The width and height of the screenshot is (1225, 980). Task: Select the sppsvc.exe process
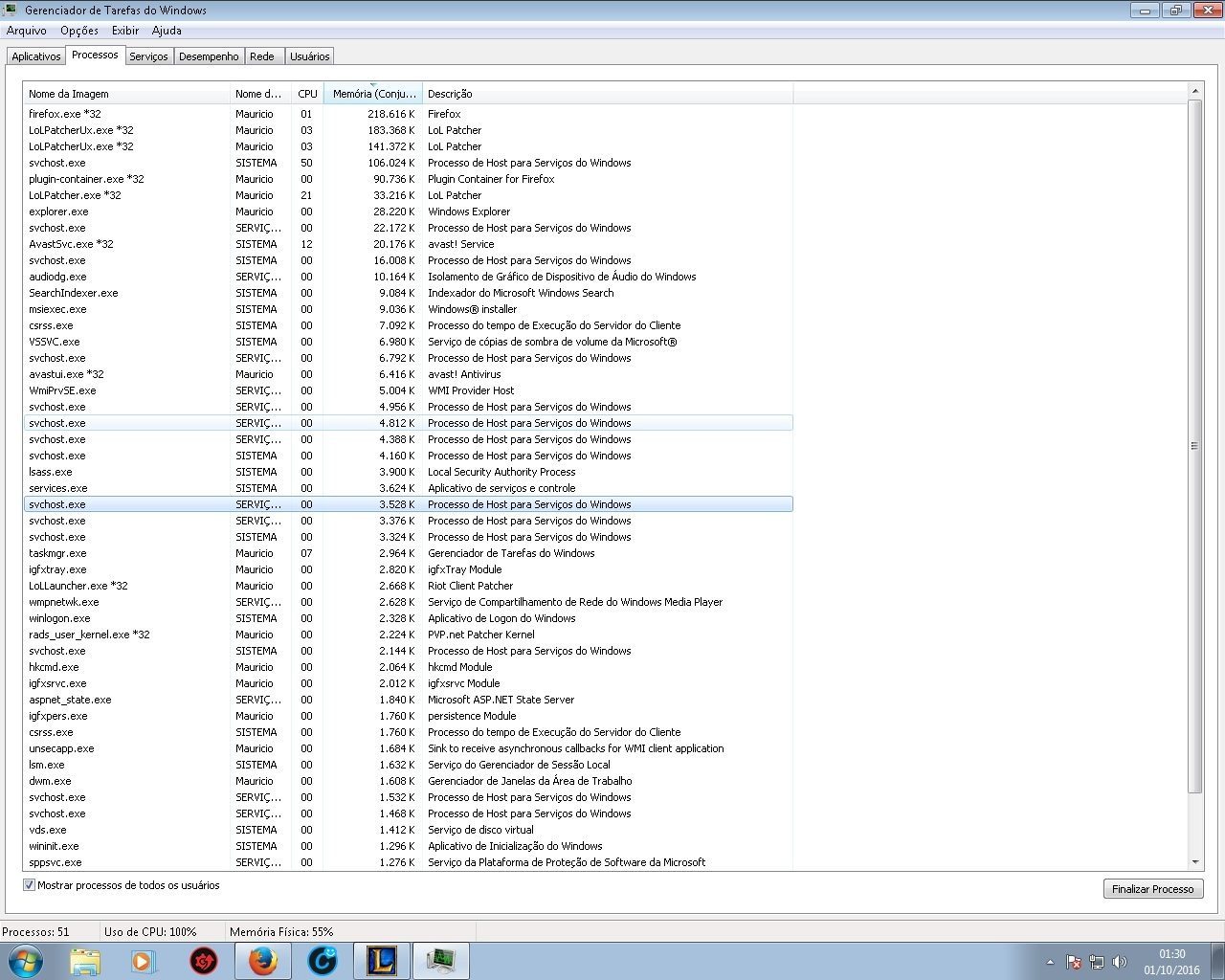click(409, 862)
